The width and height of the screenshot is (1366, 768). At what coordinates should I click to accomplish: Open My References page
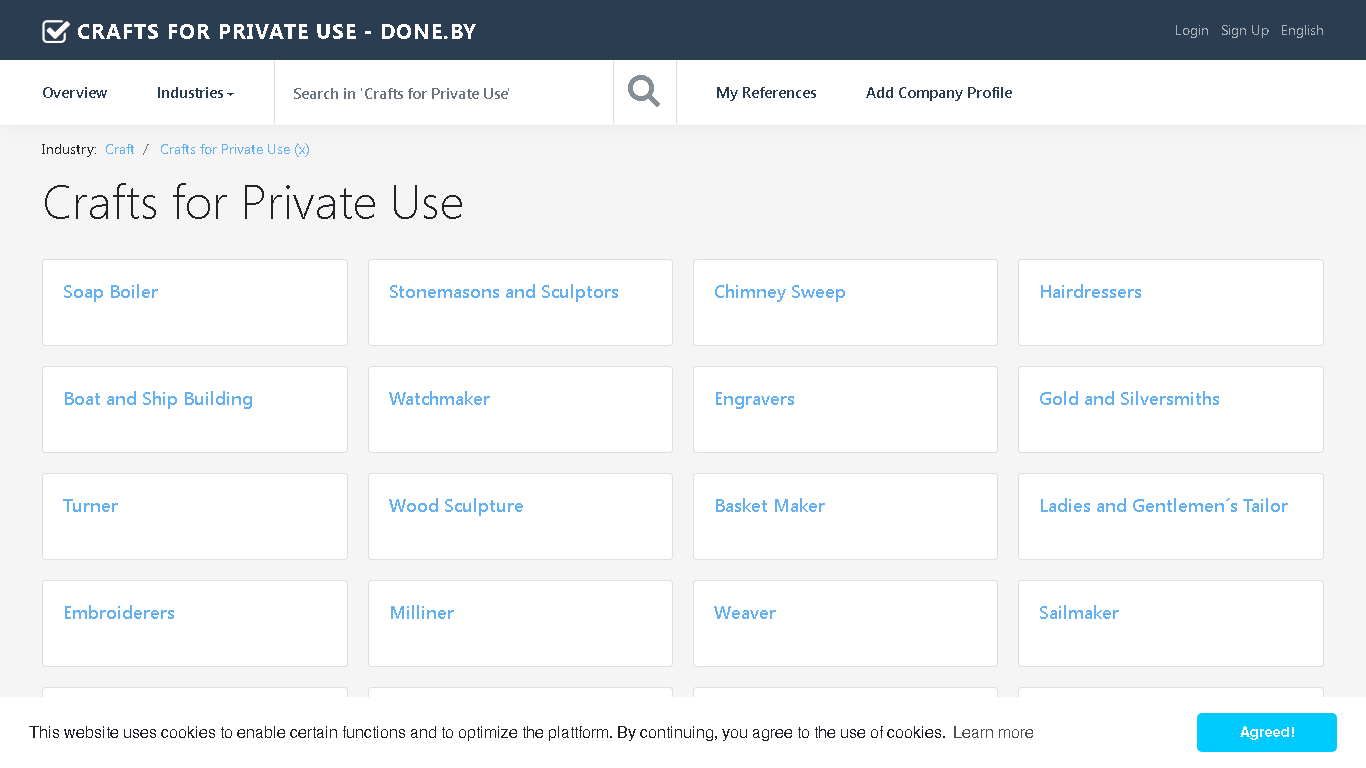tap(766, 93)
